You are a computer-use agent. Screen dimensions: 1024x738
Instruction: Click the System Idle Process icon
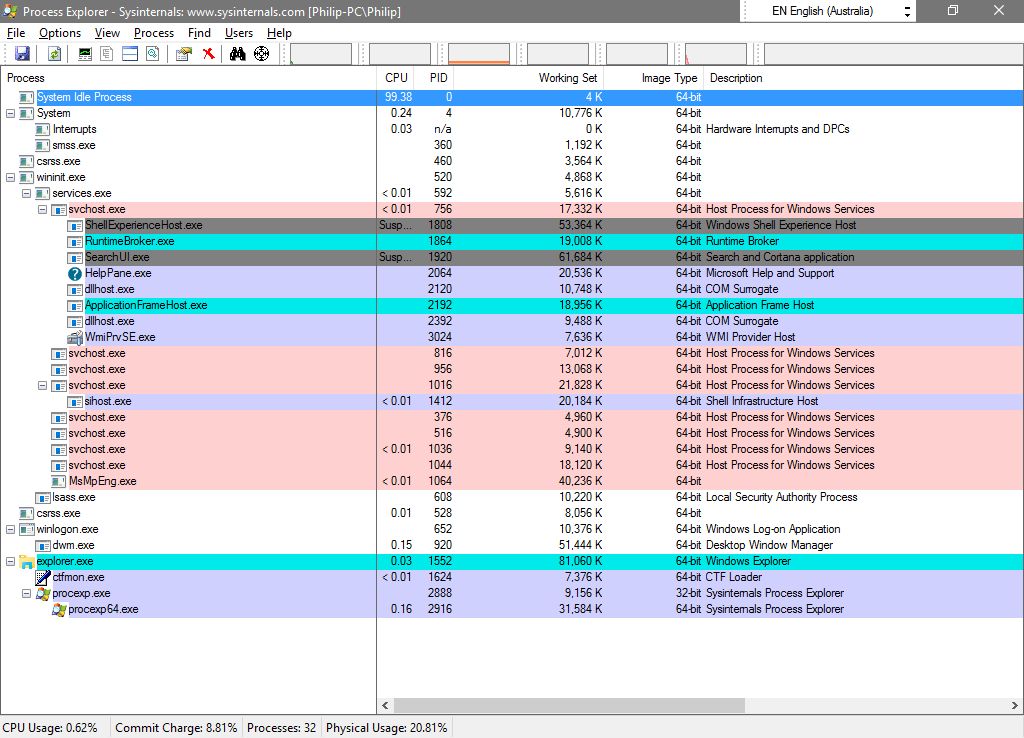(x=27, y=97)
